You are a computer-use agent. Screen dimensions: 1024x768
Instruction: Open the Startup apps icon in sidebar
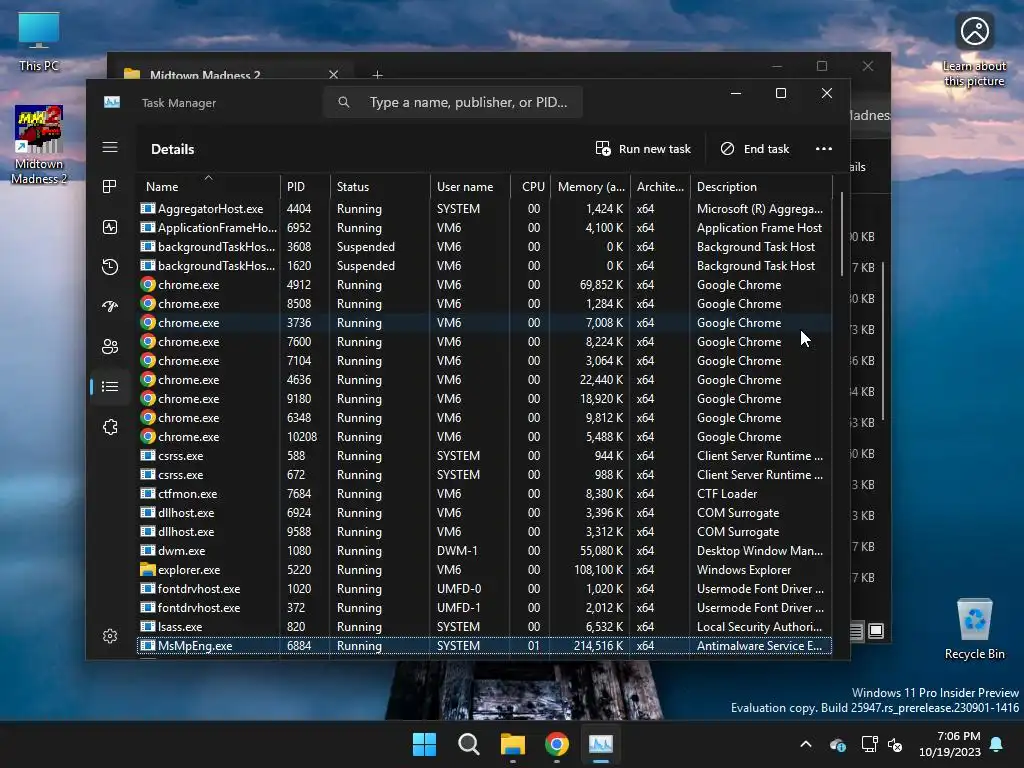110,306
